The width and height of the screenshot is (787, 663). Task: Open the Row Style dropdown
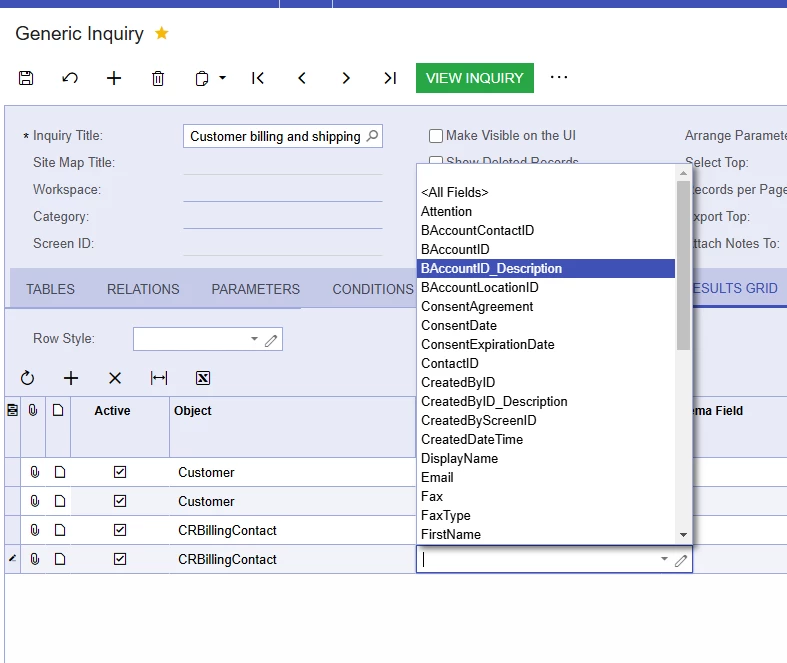point(254,339)
